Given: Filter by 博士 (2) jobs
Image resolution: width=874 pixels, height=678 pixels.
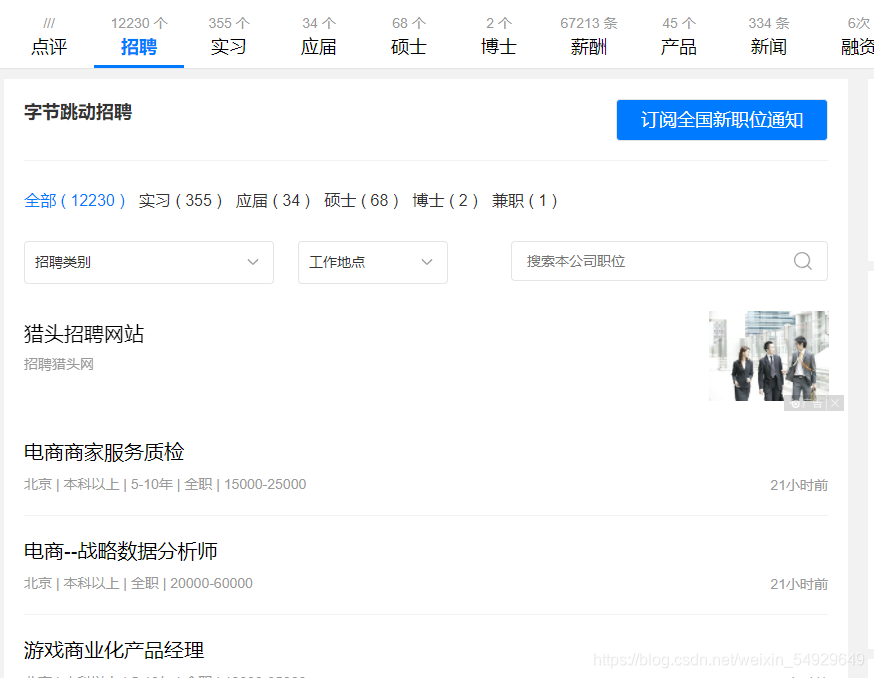Looking at the screenshot, I should pyautogui.click(x=445, y=201).
